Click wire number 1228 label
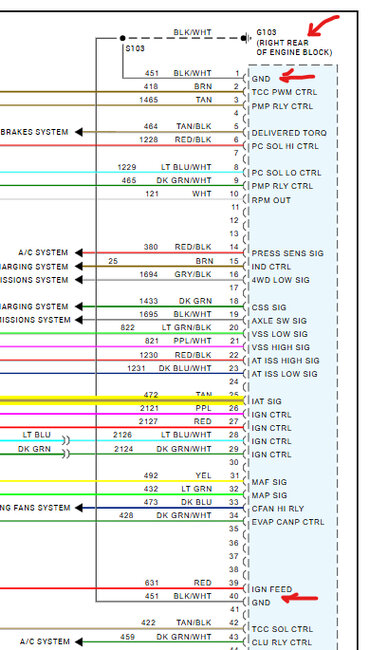The height and width of the screenshot is (650, 388). (x=148, y=139)
